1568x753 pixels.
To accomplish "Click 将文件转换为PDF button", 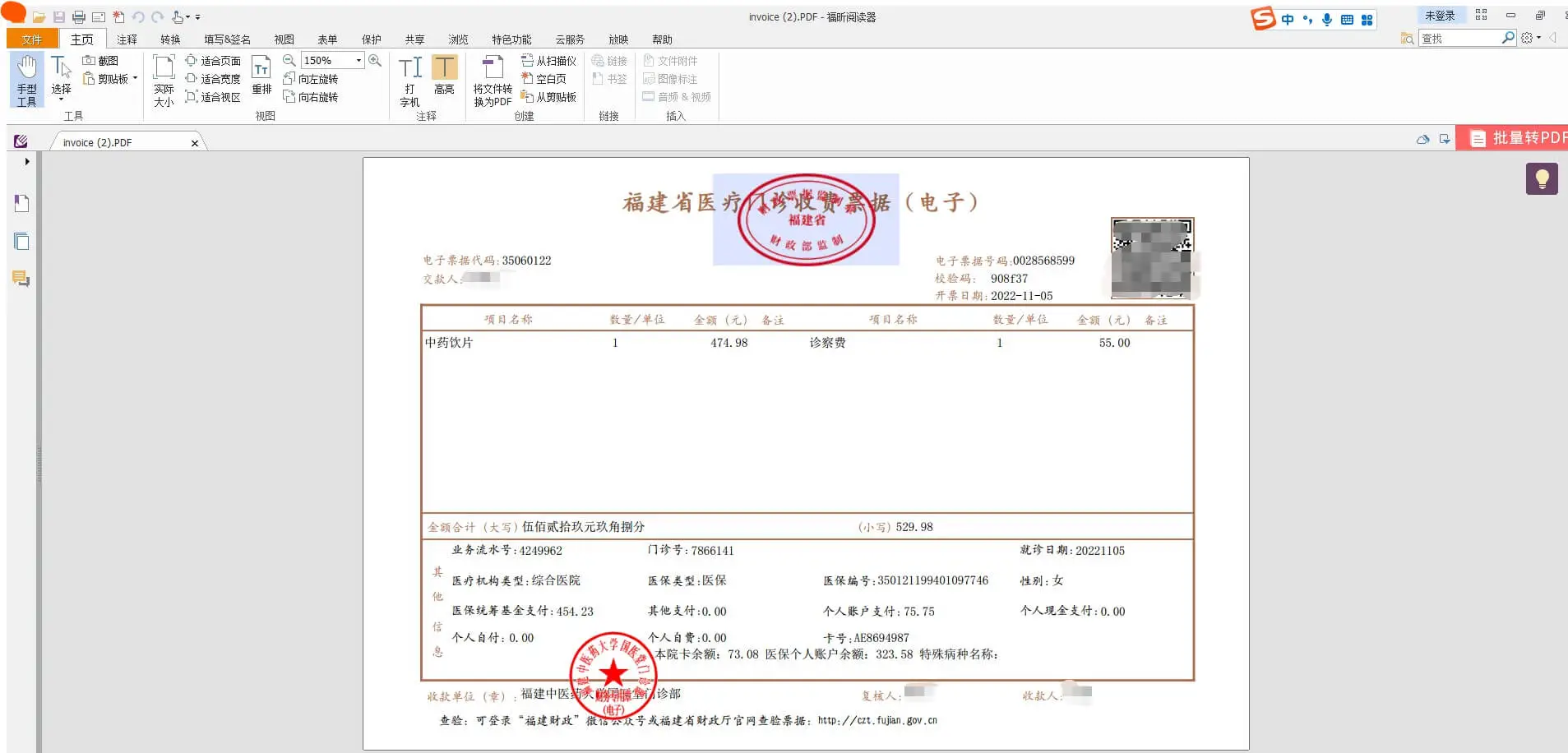I will point(493,81).
